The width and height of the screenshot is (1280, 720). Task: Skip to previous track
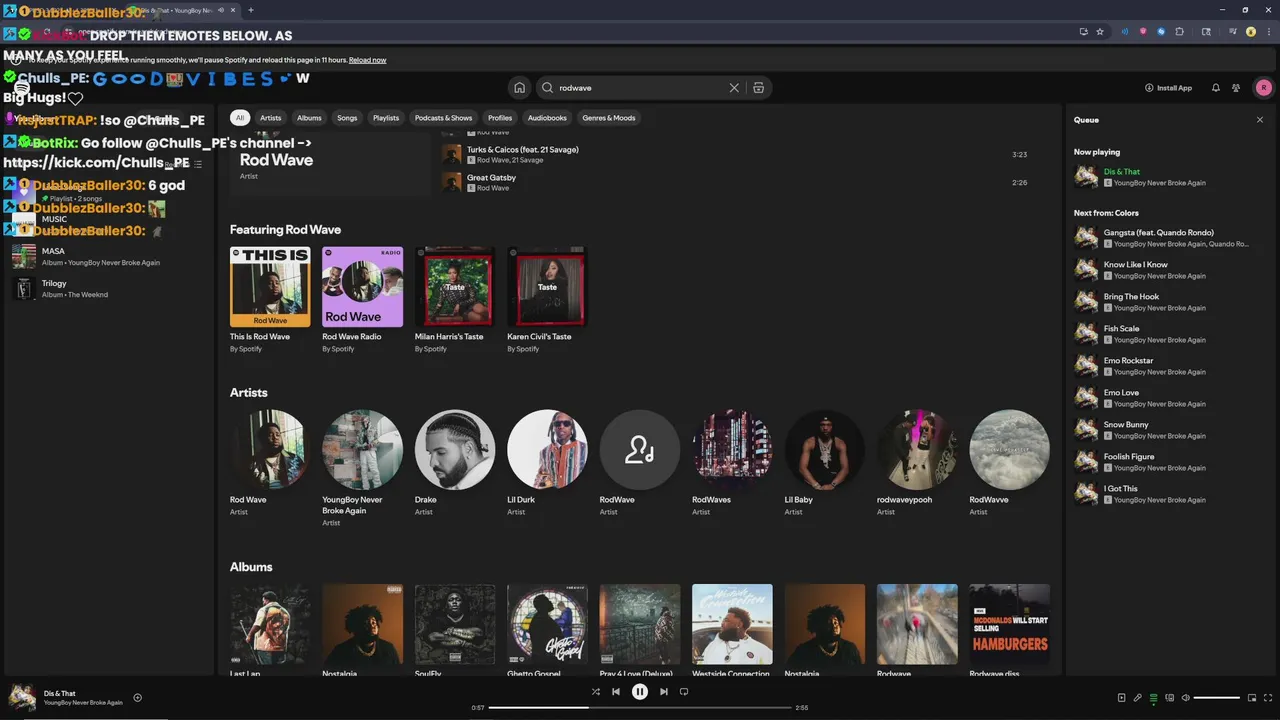pos(616,692)
